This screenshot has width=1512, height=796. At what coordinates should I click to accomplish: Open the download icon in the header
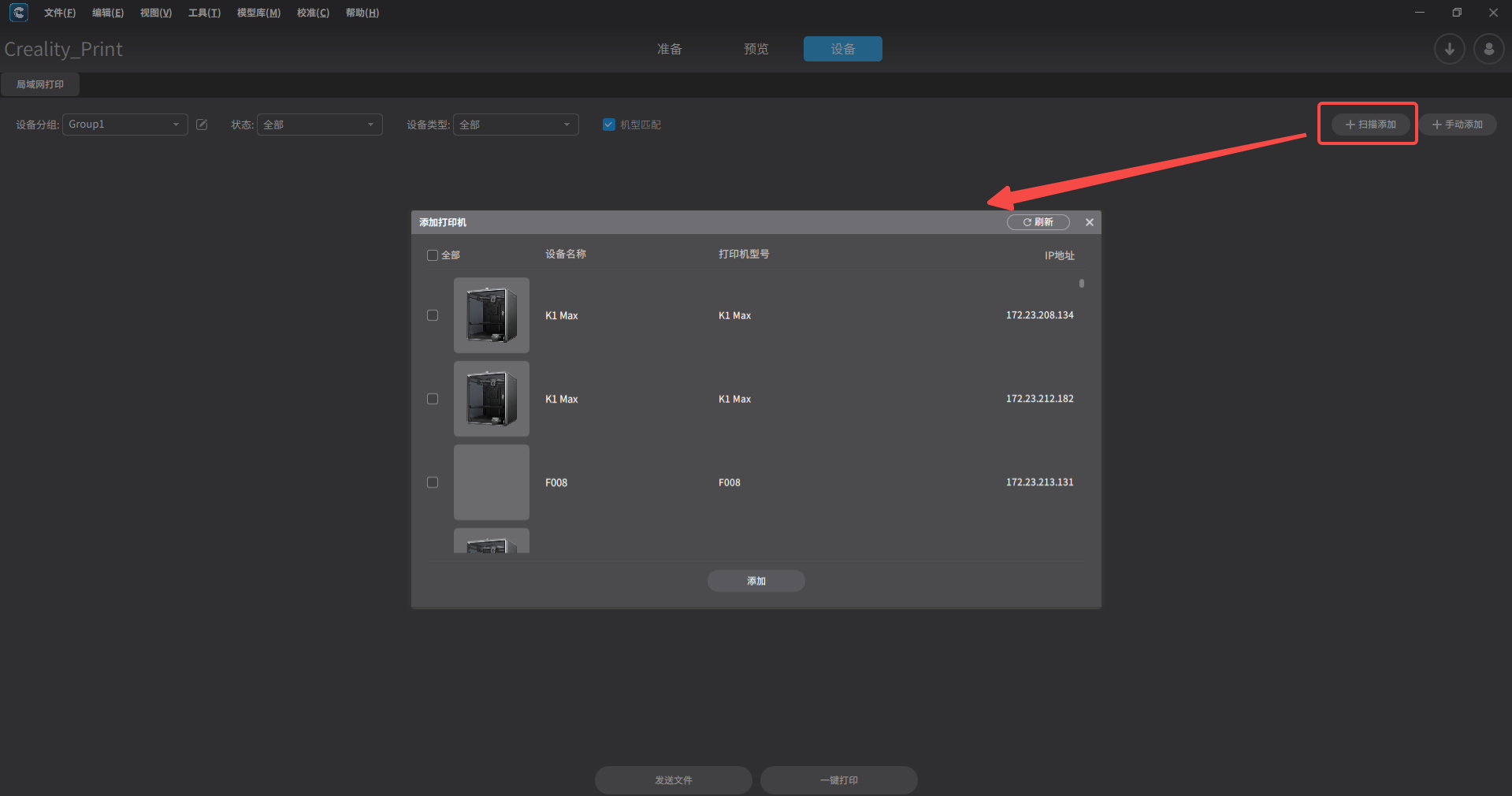pos(1449,49)
